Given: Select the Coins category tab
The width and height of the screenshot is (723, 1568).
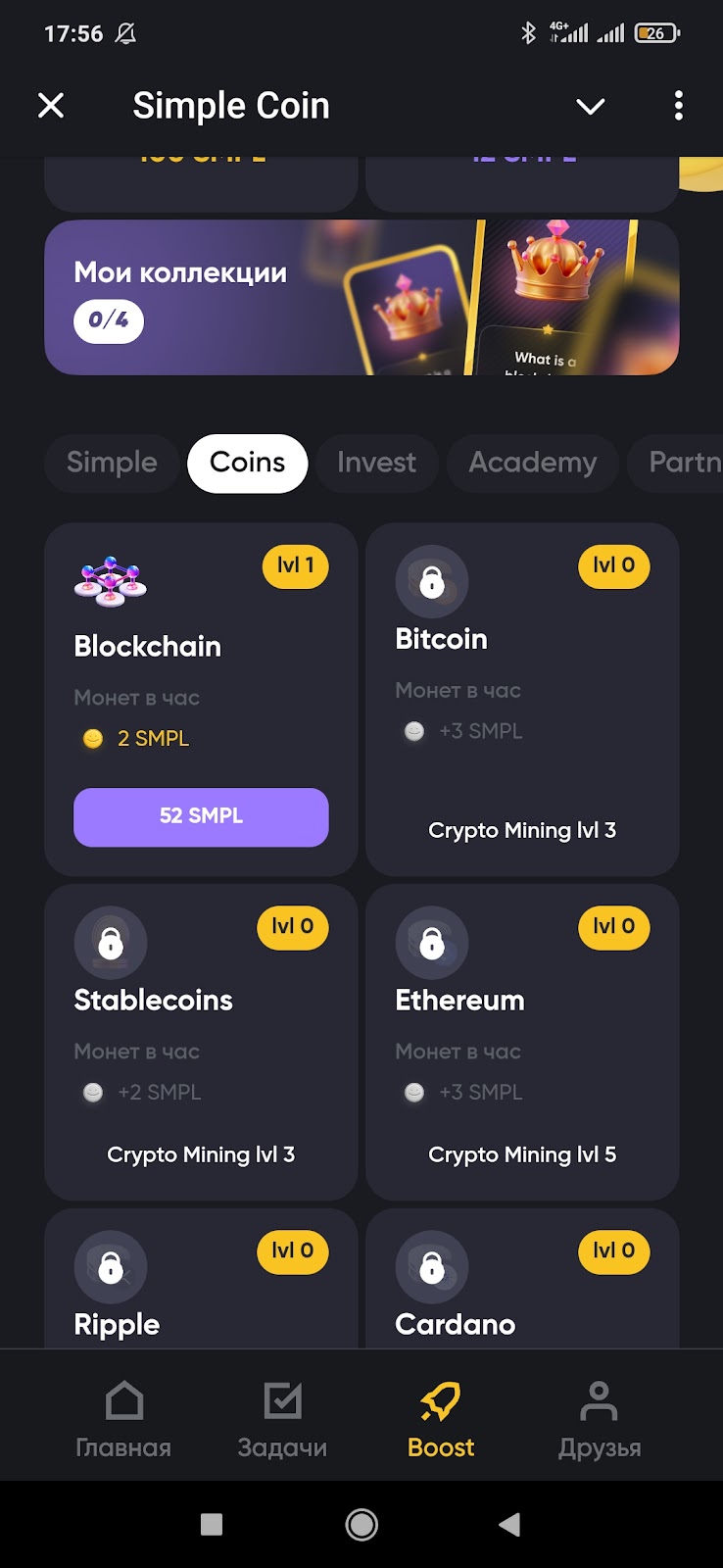Looking at the screenshot, I should coord(247,463).
